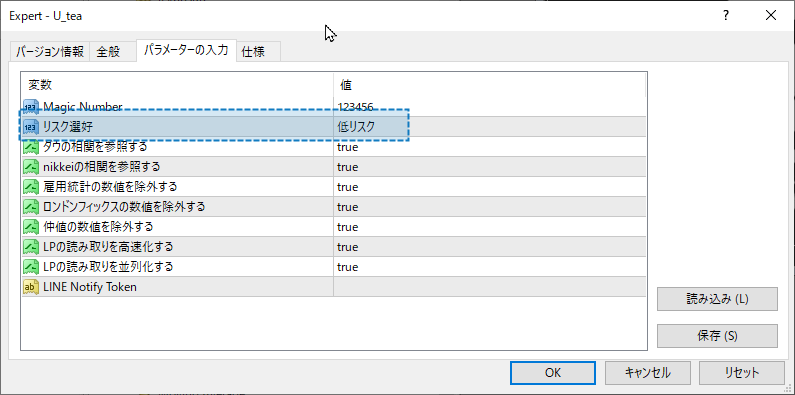Select the パラメーターの入力 tab
This screenshot has width=795, height=395.
click(186, 50)
